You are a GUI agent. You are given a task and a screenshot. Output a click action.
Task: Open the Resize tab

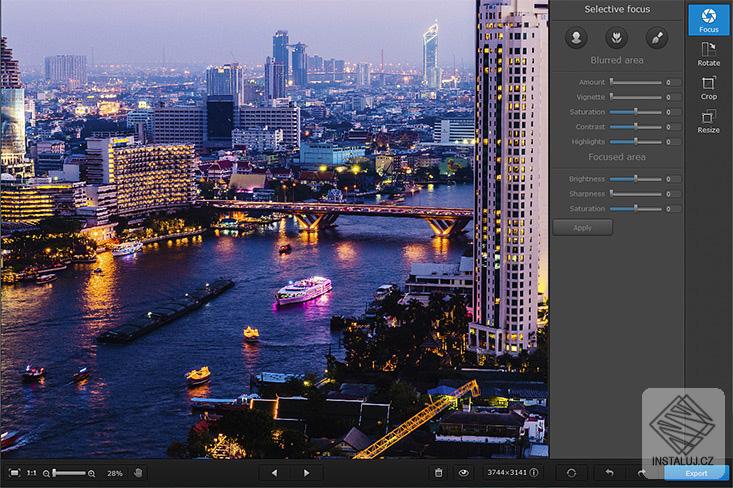point(708,121)
